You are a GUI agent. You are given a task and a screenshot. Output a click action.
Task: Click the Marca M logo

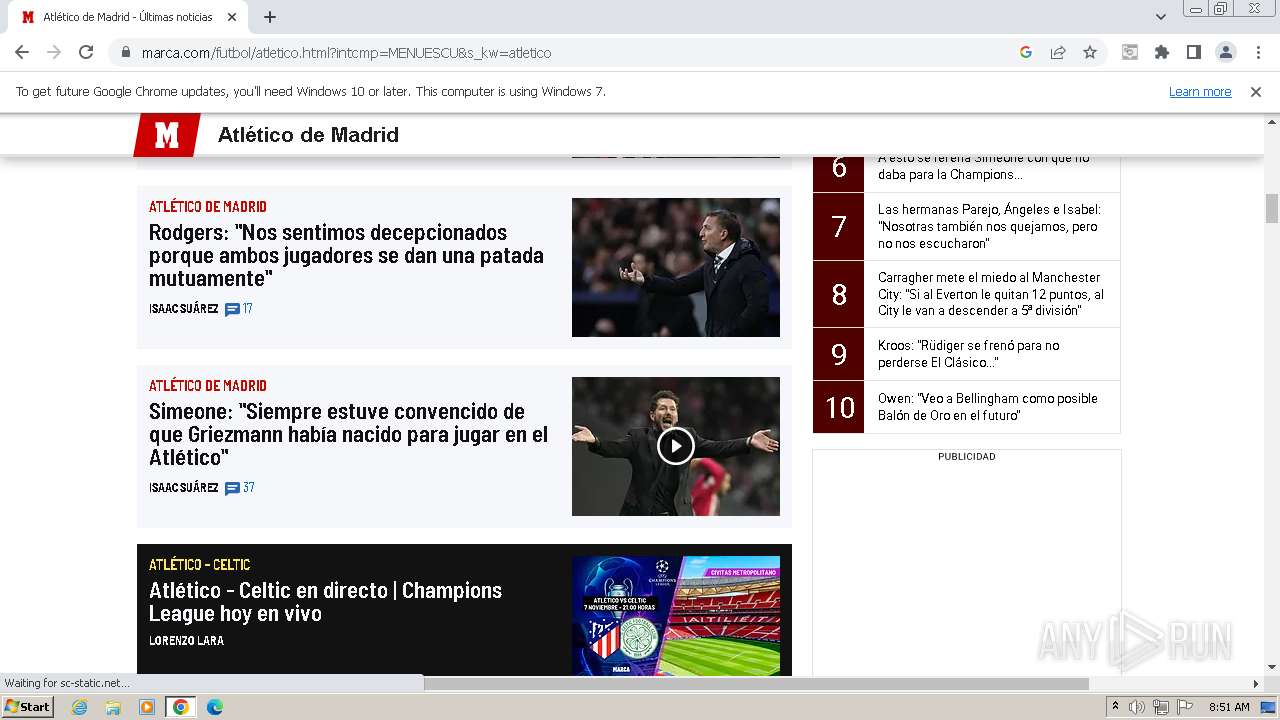pyautogui.click(x=167, y=135)
